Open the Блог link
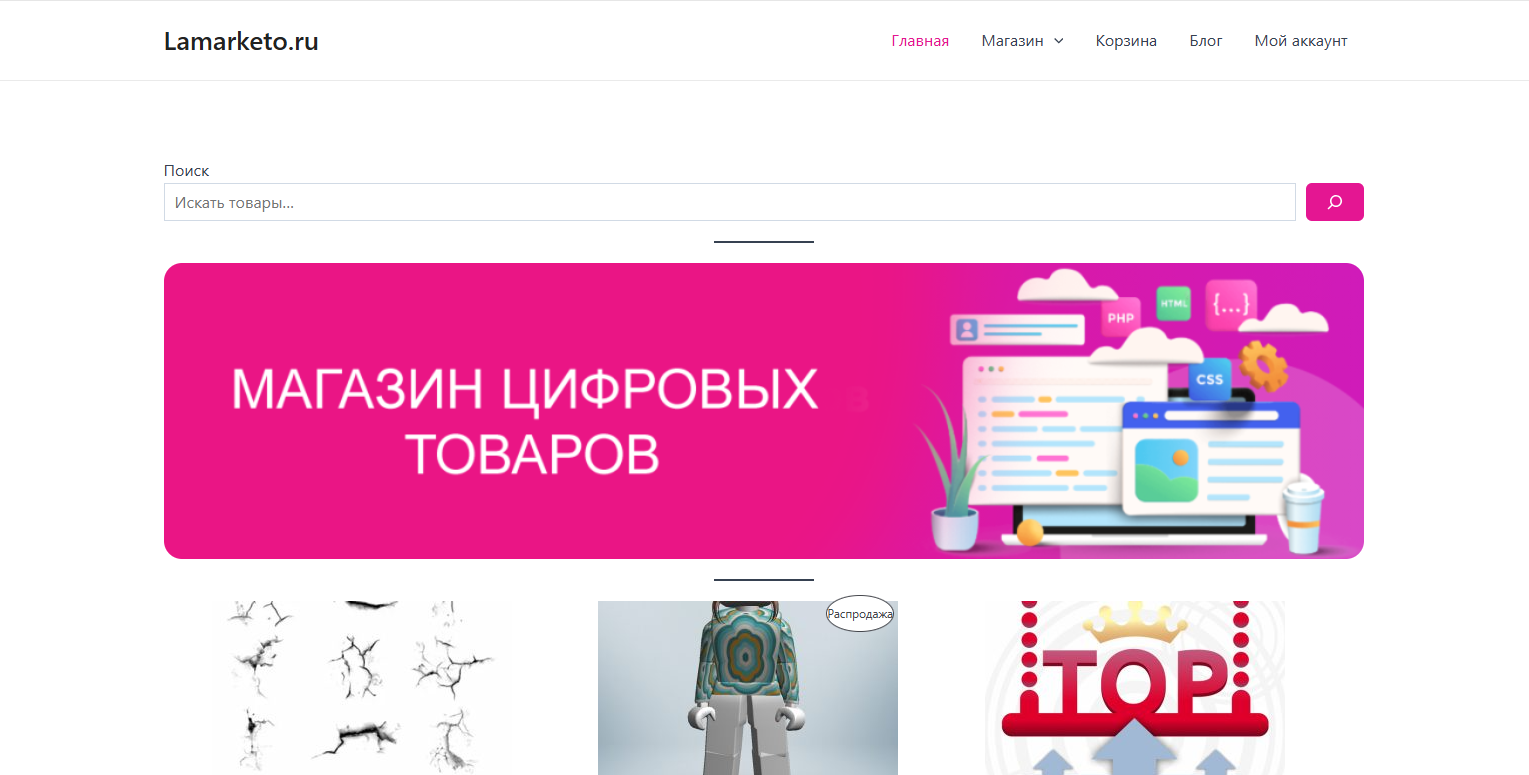Screen dimensions: 1529x775 pyautogui.click(x=1206, y=41)
